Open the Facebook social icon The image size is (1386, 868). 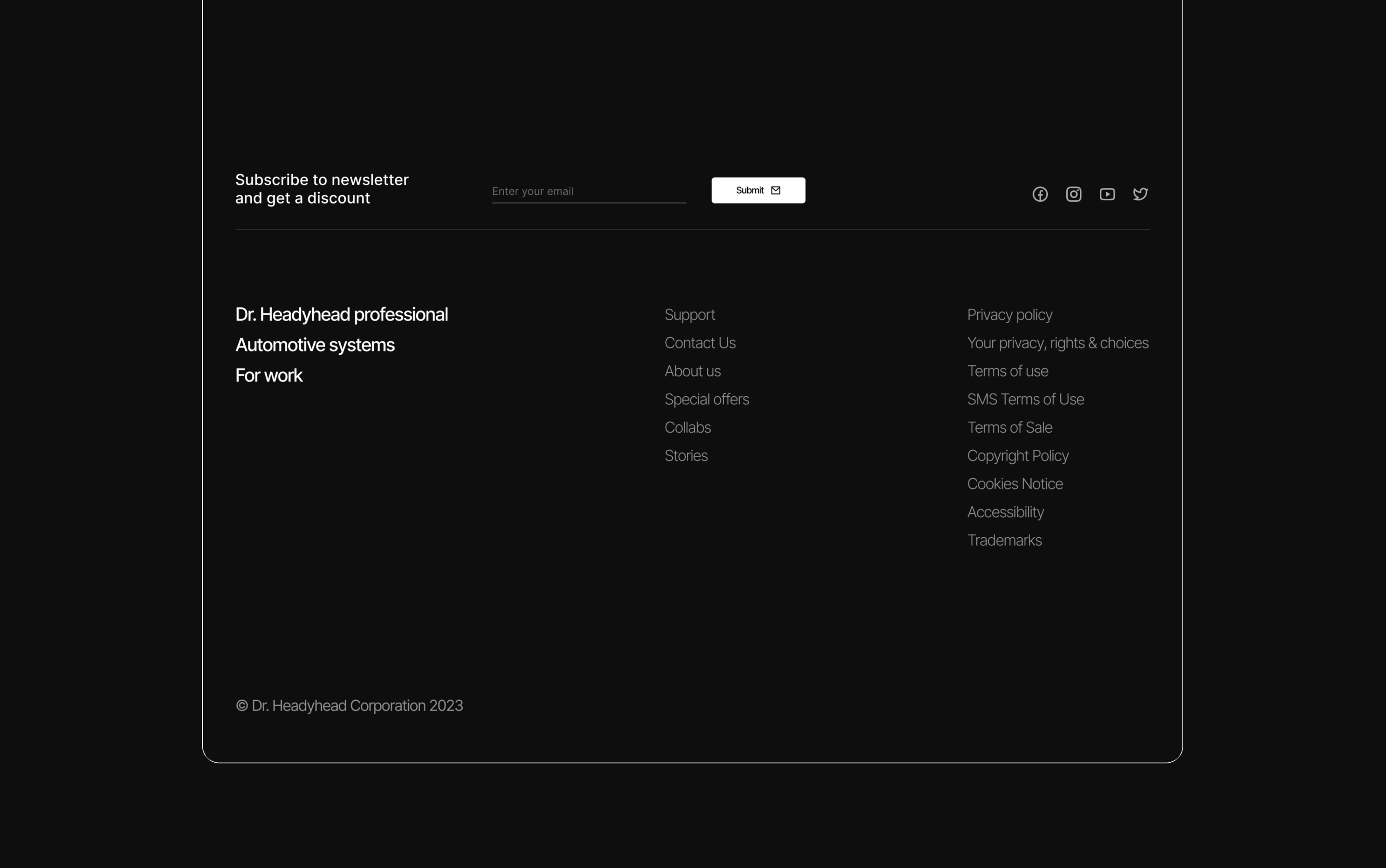point(1039,194)
